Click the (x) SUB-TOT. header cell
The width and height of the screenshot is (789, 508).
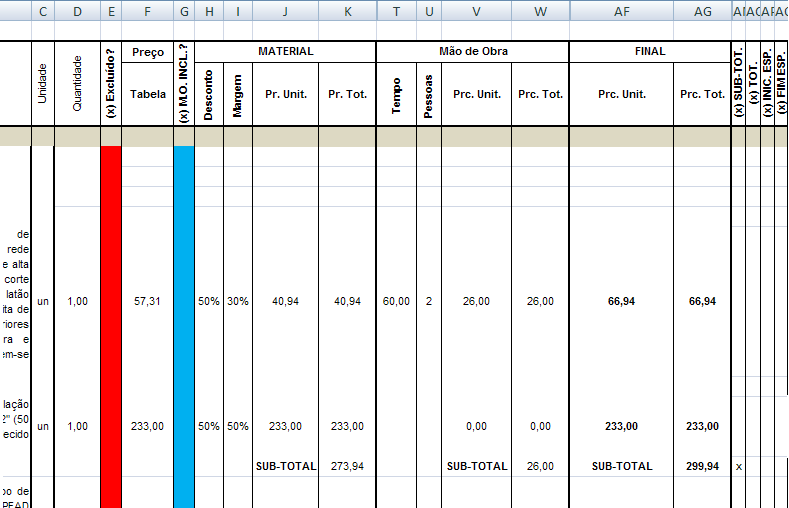pos(738,83)
